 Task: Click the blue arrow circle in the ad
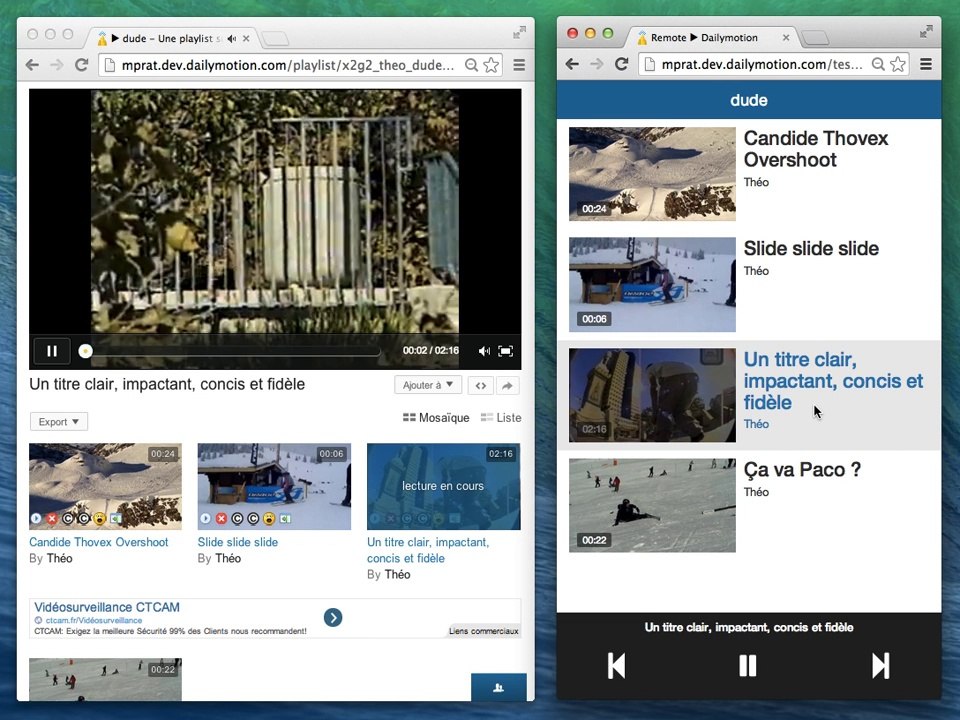point(333,617)
